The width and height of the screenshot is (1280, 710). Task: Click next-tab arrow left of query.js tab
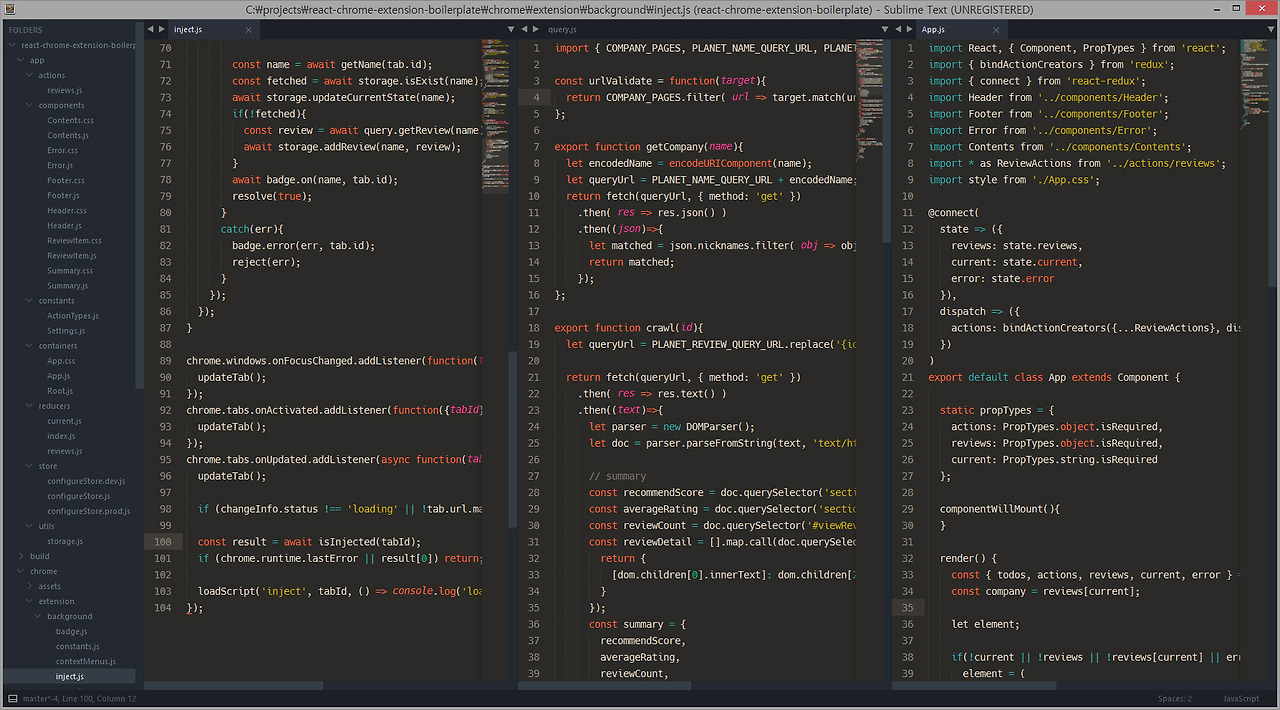click(x=535, y=30)
